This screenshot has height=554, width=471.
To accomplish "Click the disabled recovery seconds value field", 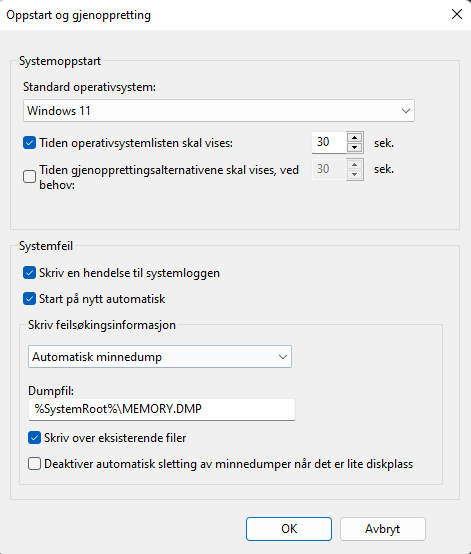I will click(x=329, y=169).
